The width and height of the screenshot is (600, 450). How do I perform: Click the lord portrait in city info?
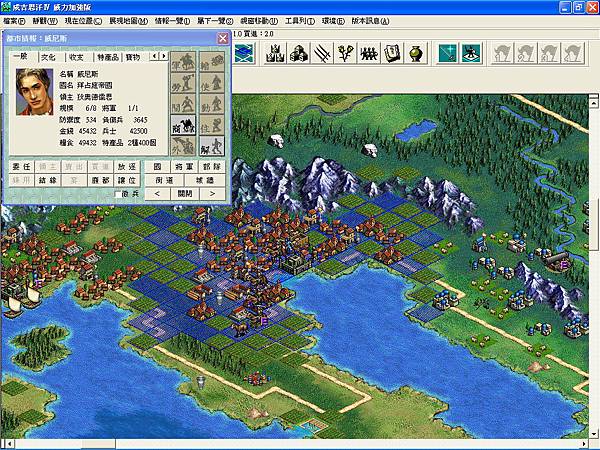pos(34,92)
